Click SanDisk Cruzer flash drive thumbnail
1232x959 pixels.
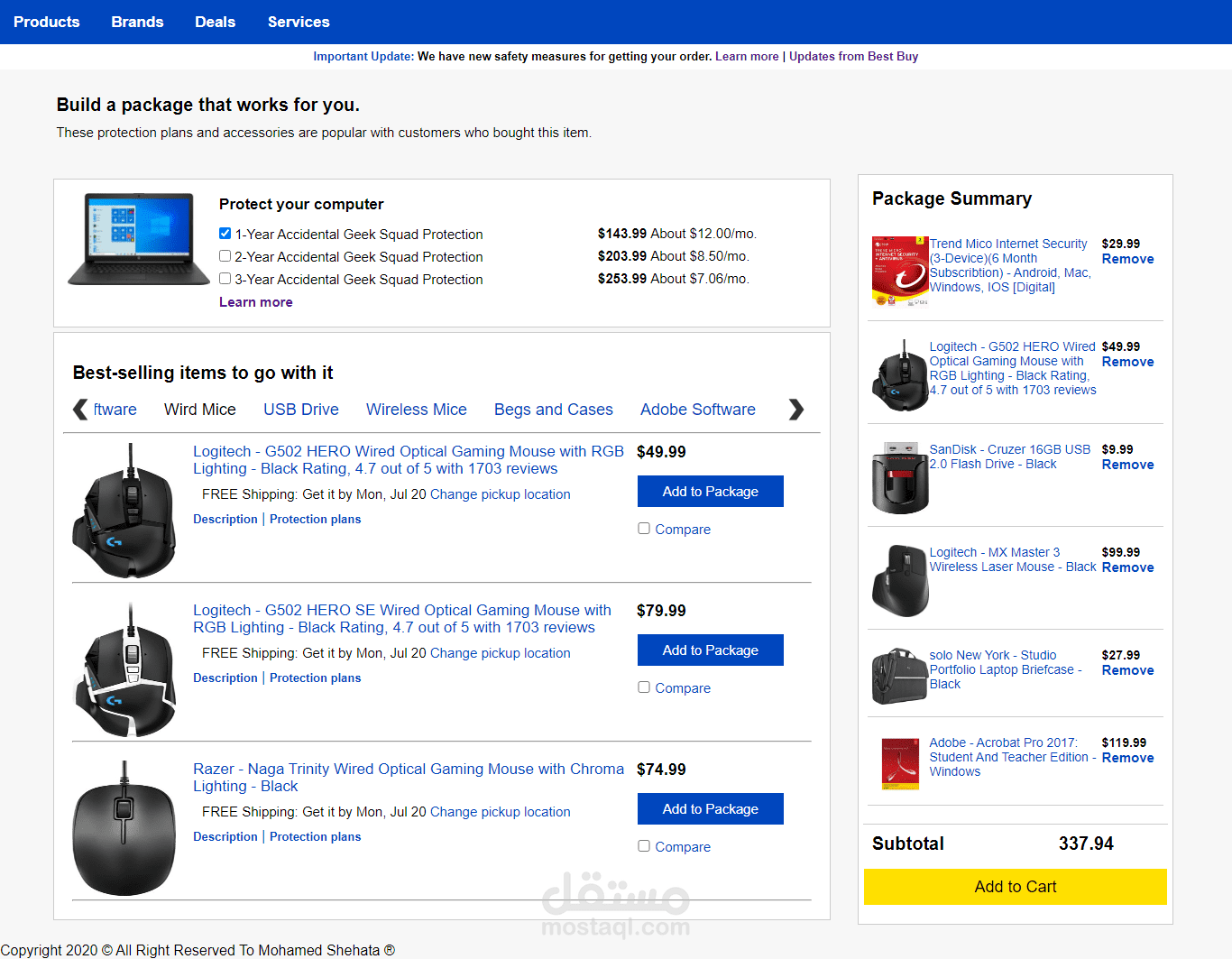pyautogui.click(x=900, y=478)
